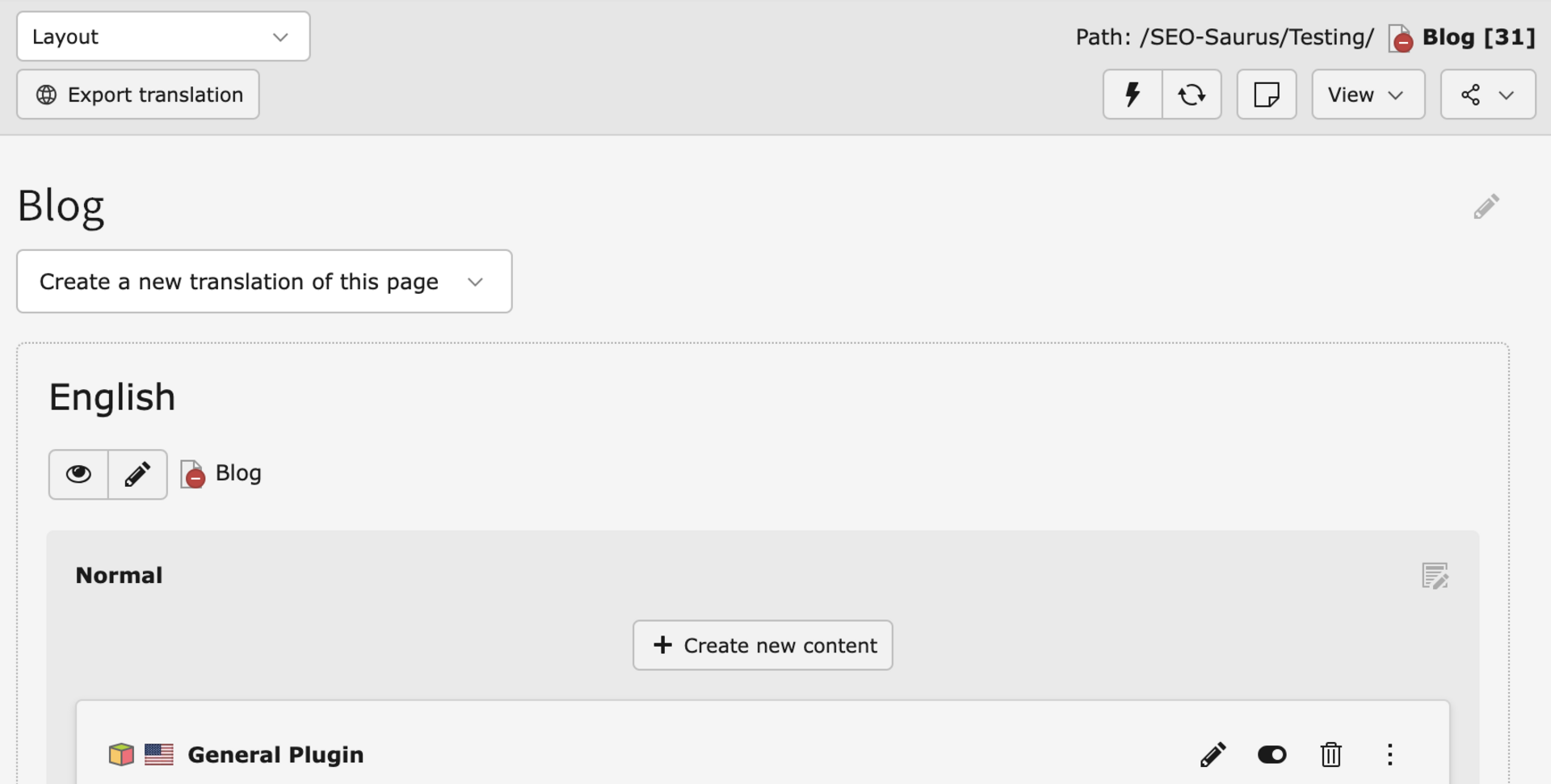
Task: Click the Blog page icon under English
Action: point(192,474)
